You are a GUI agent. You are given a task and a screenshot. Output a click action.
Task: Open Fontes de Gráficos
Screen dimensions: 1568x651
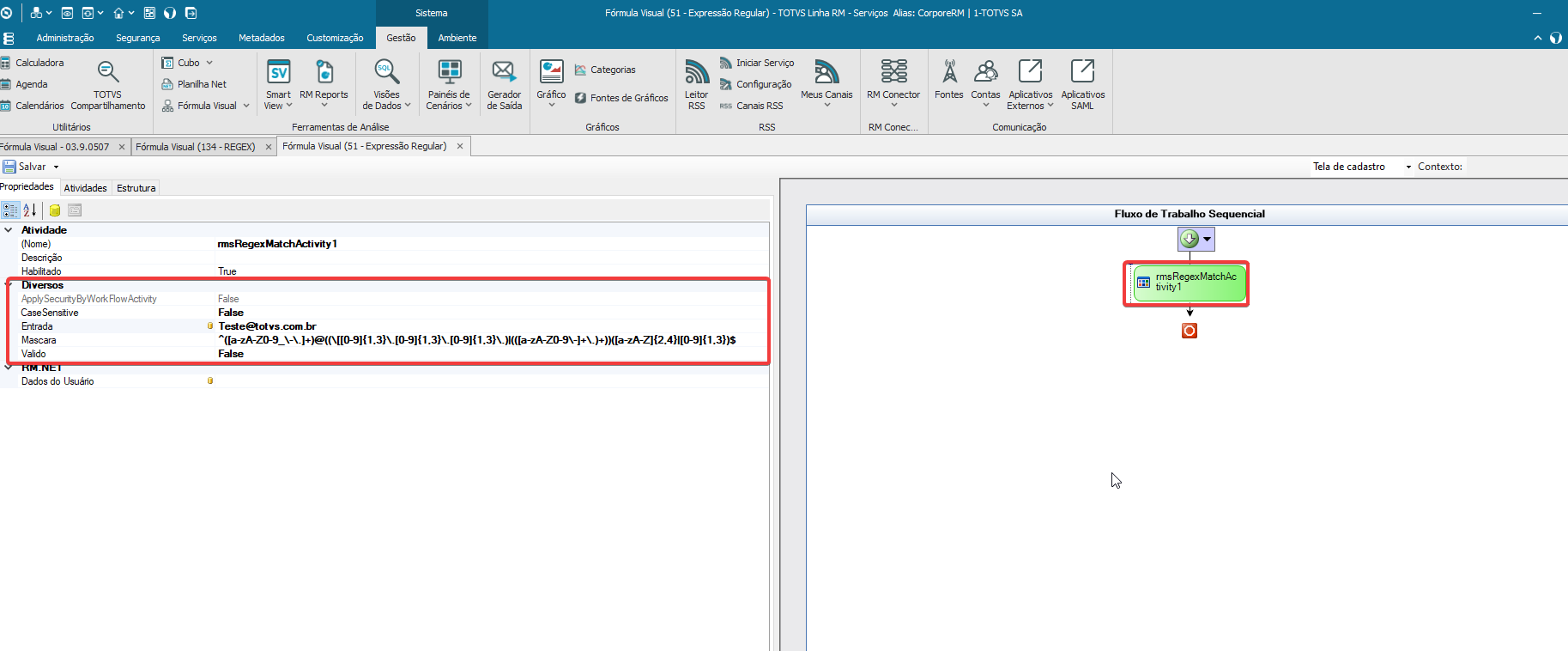(x=621, y=98)
